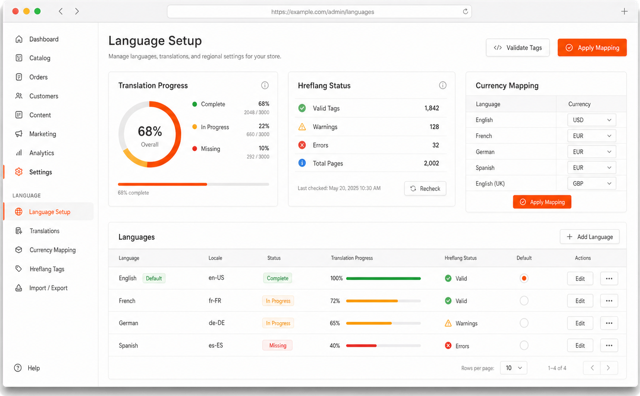Click the Orders clipboard icon

[x=19, y=77]
